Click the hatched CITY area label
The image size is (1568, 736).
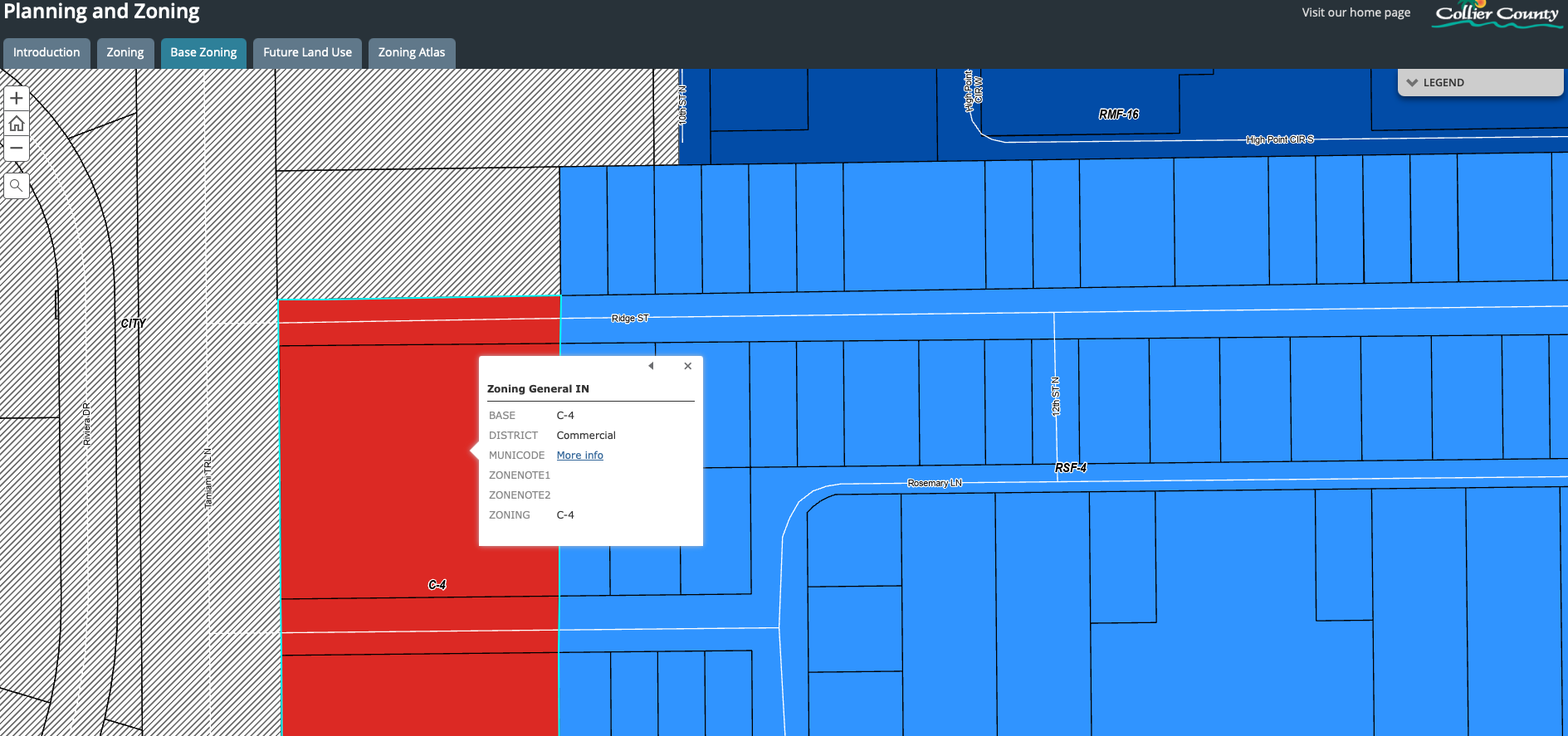[133, 324]
